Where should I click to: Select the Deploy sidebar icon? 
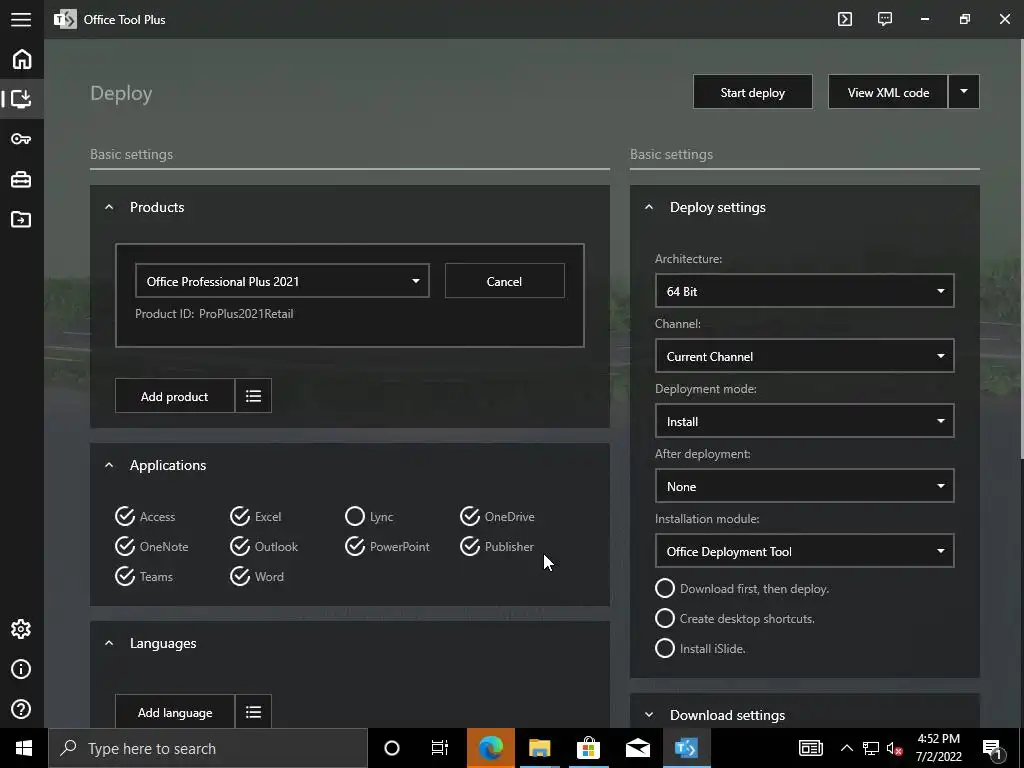[x=21, y=99]
